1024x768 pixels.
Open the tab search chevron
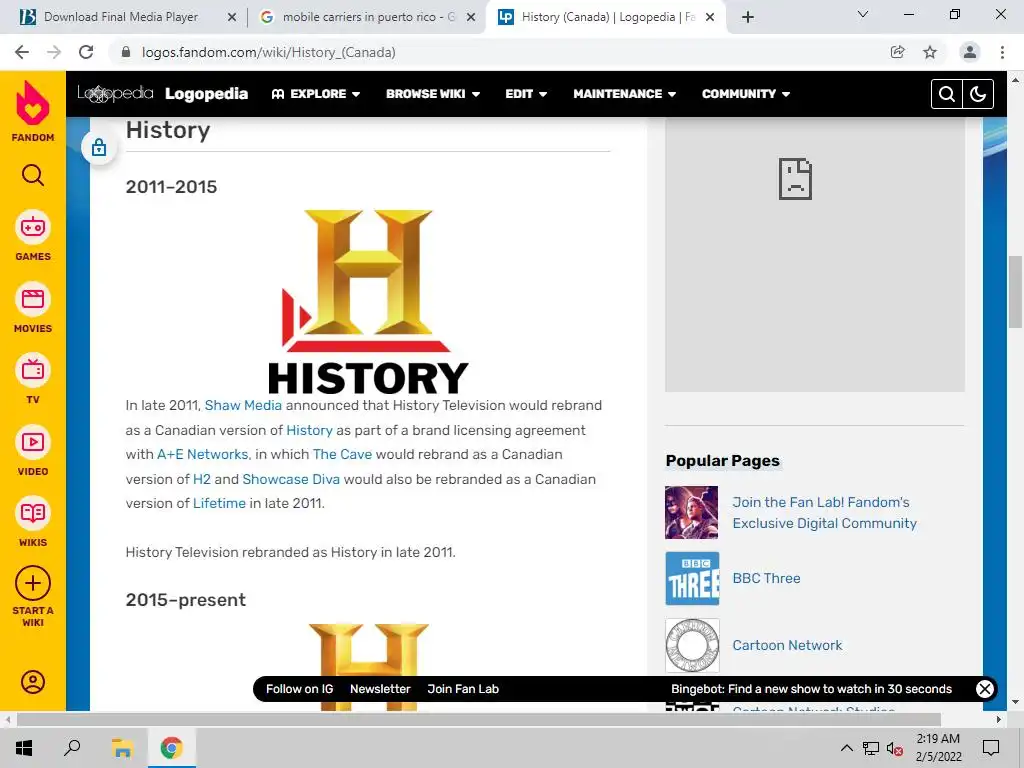click(x=863, y=14)
